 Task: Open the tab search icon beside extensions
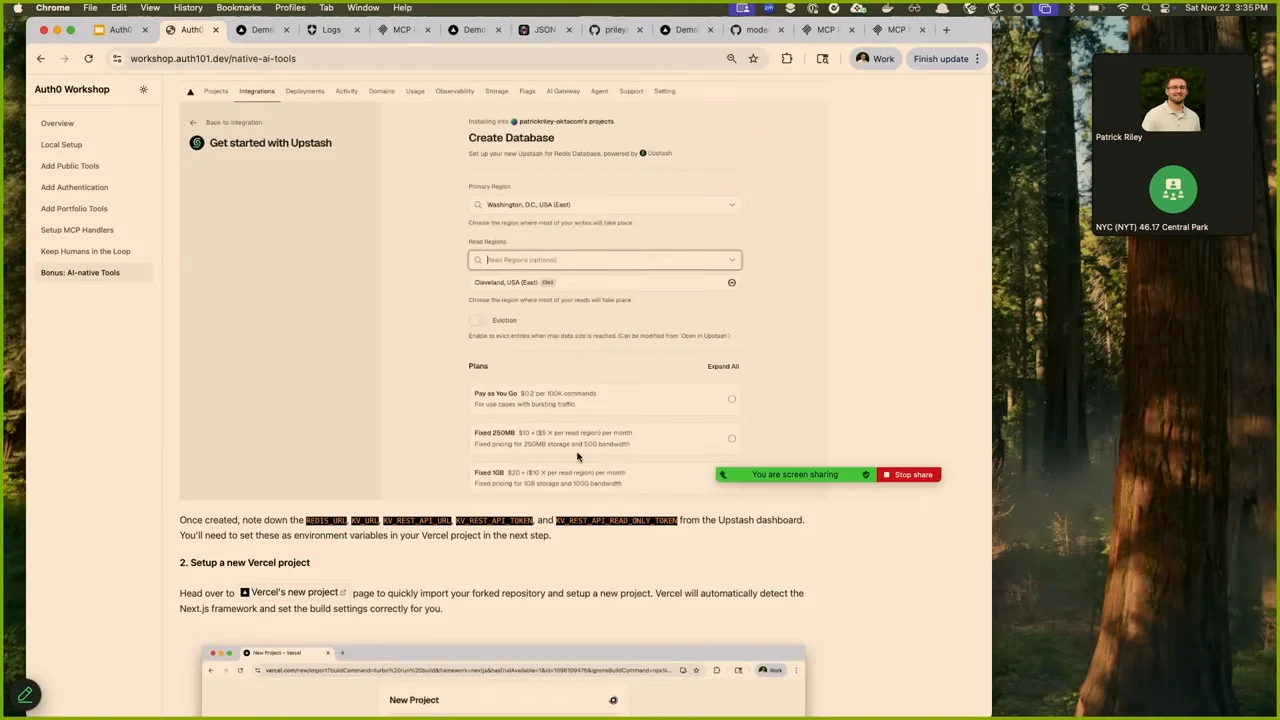823,59
